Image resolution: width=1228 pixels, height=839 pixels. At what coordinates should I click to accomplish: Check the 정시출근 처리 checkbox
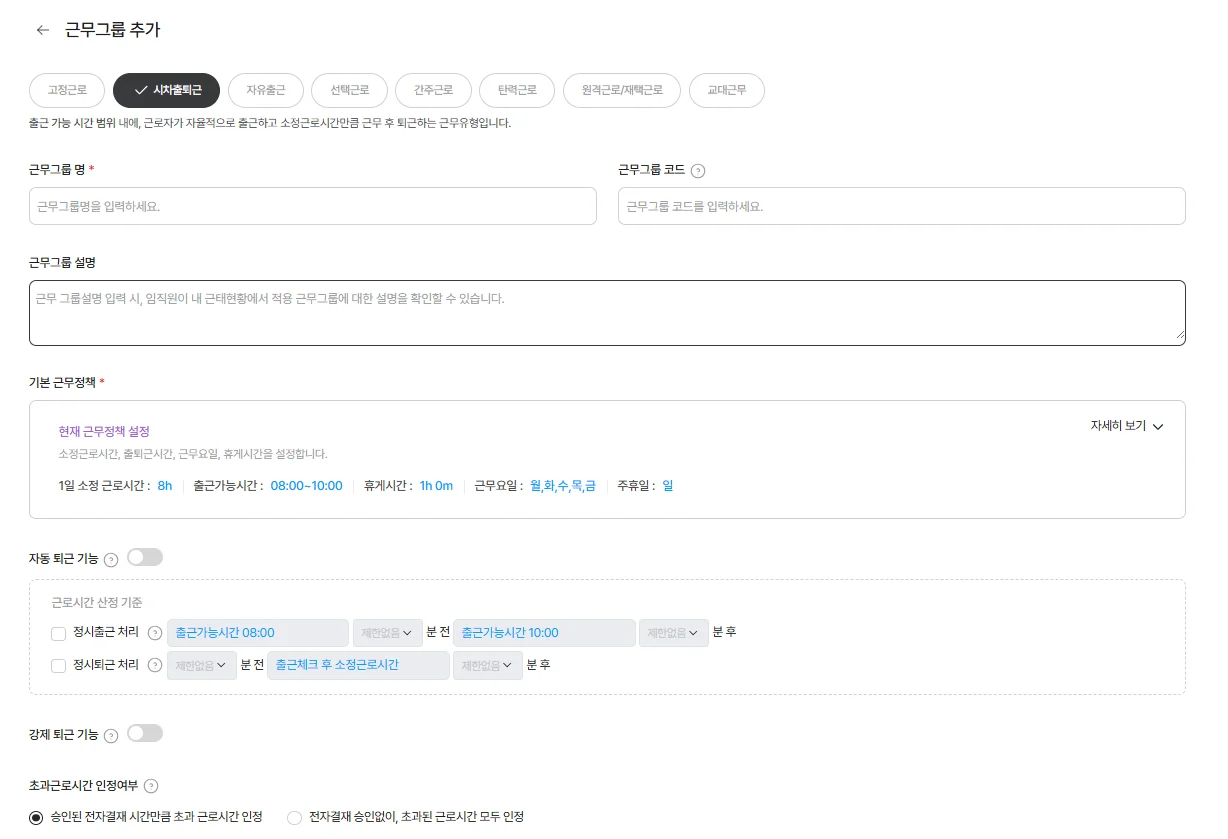pyautogui.click(x=58, y=632)
